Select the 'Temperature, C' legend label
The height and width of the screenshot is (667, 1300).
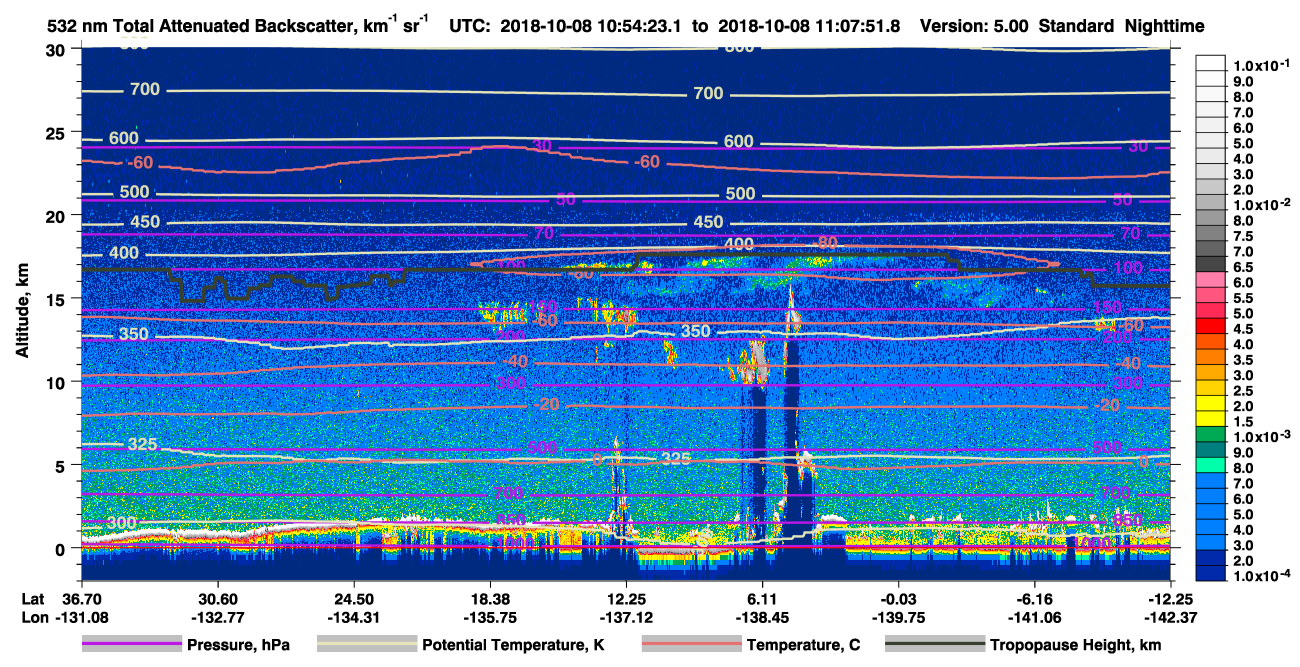tap(803, 645)
